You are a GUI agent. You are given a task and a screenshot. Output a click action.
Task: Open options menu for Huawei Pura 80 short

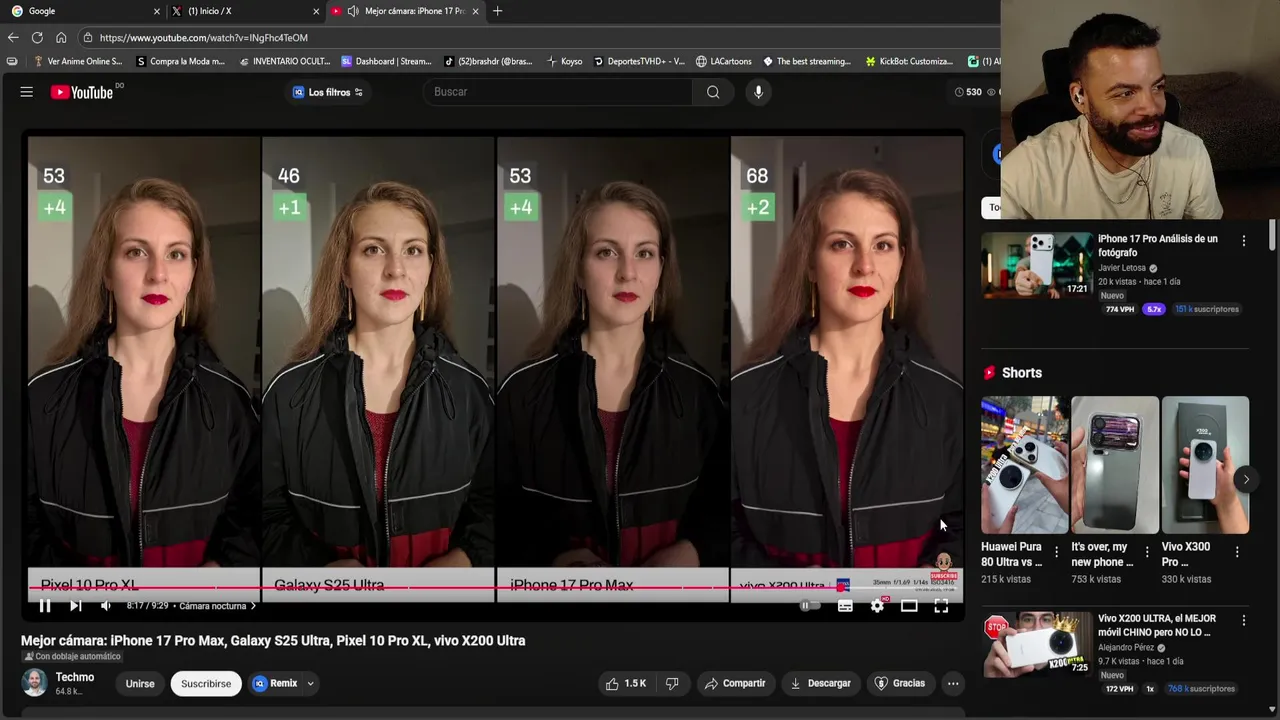coord(1056,552)
